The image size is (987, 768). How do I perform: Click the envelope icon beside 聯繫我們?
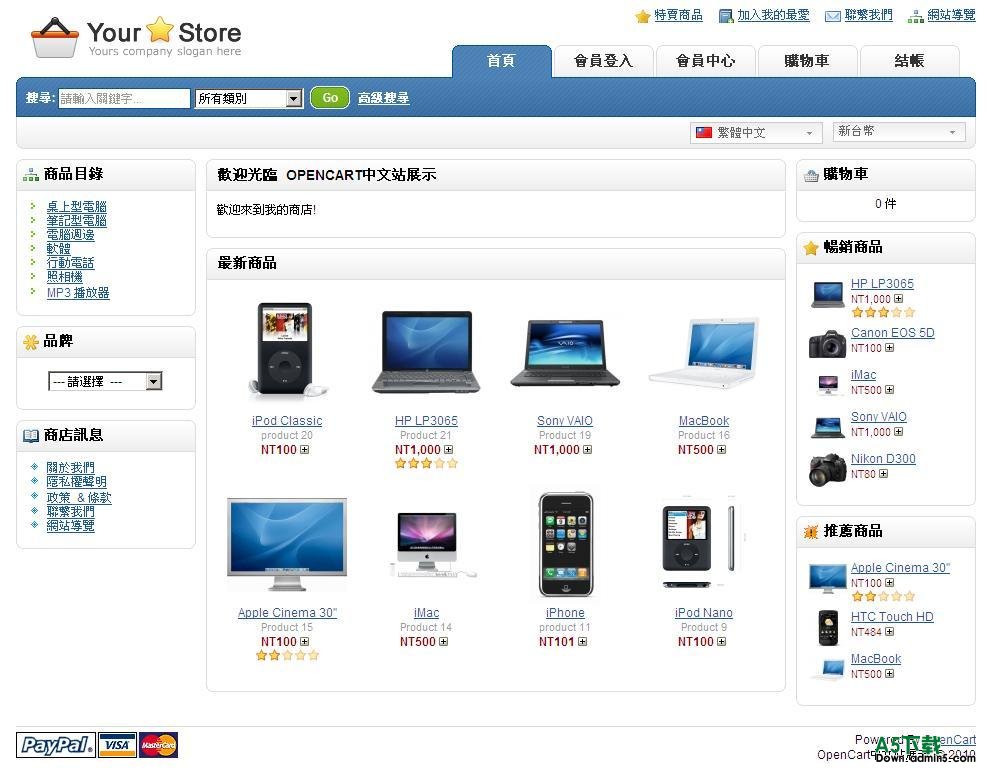(833, 16)
